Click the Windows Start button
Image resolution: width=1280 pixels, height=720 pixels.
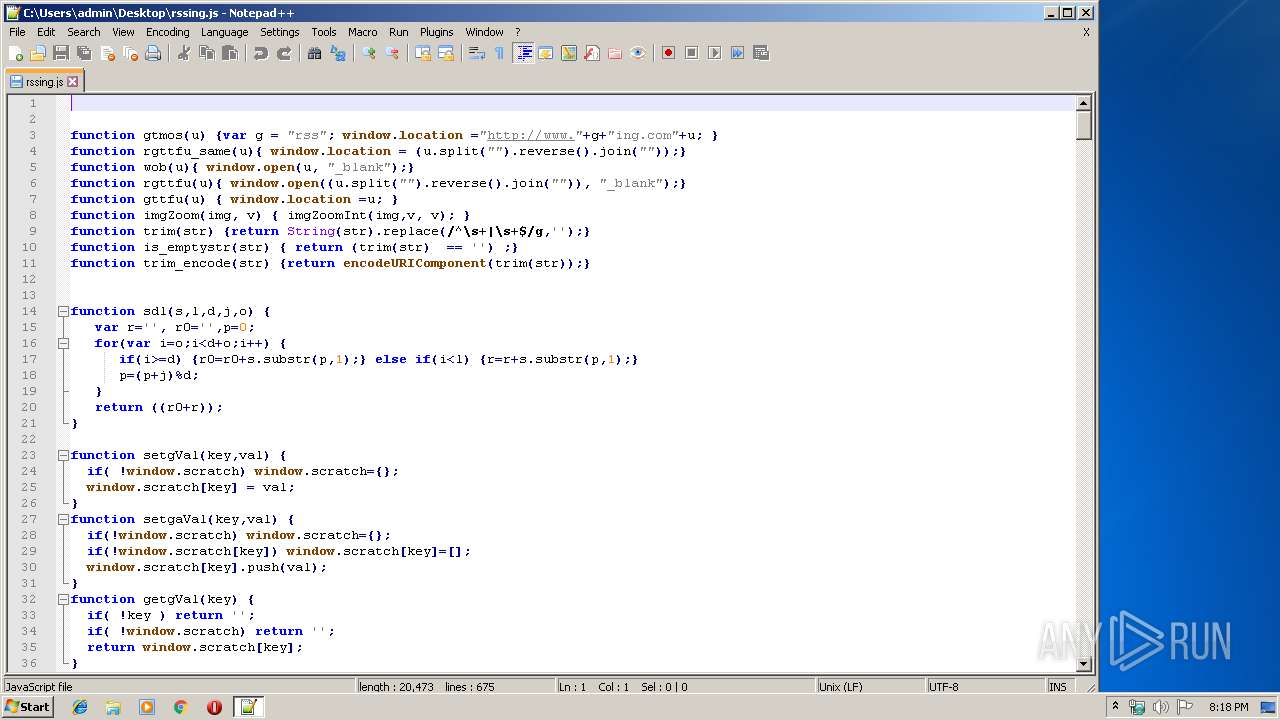28,706
